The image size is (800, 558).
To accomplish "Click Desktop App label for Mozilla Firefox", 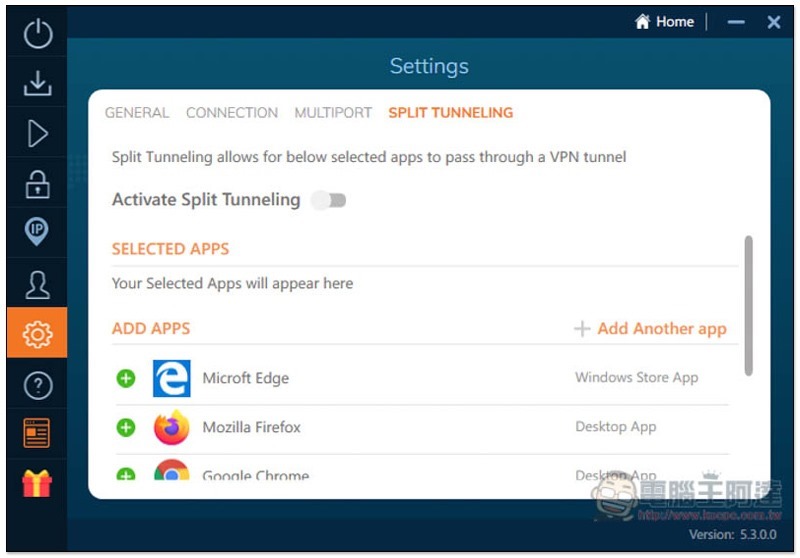I will pyautogui.click(x=616, y=426).
